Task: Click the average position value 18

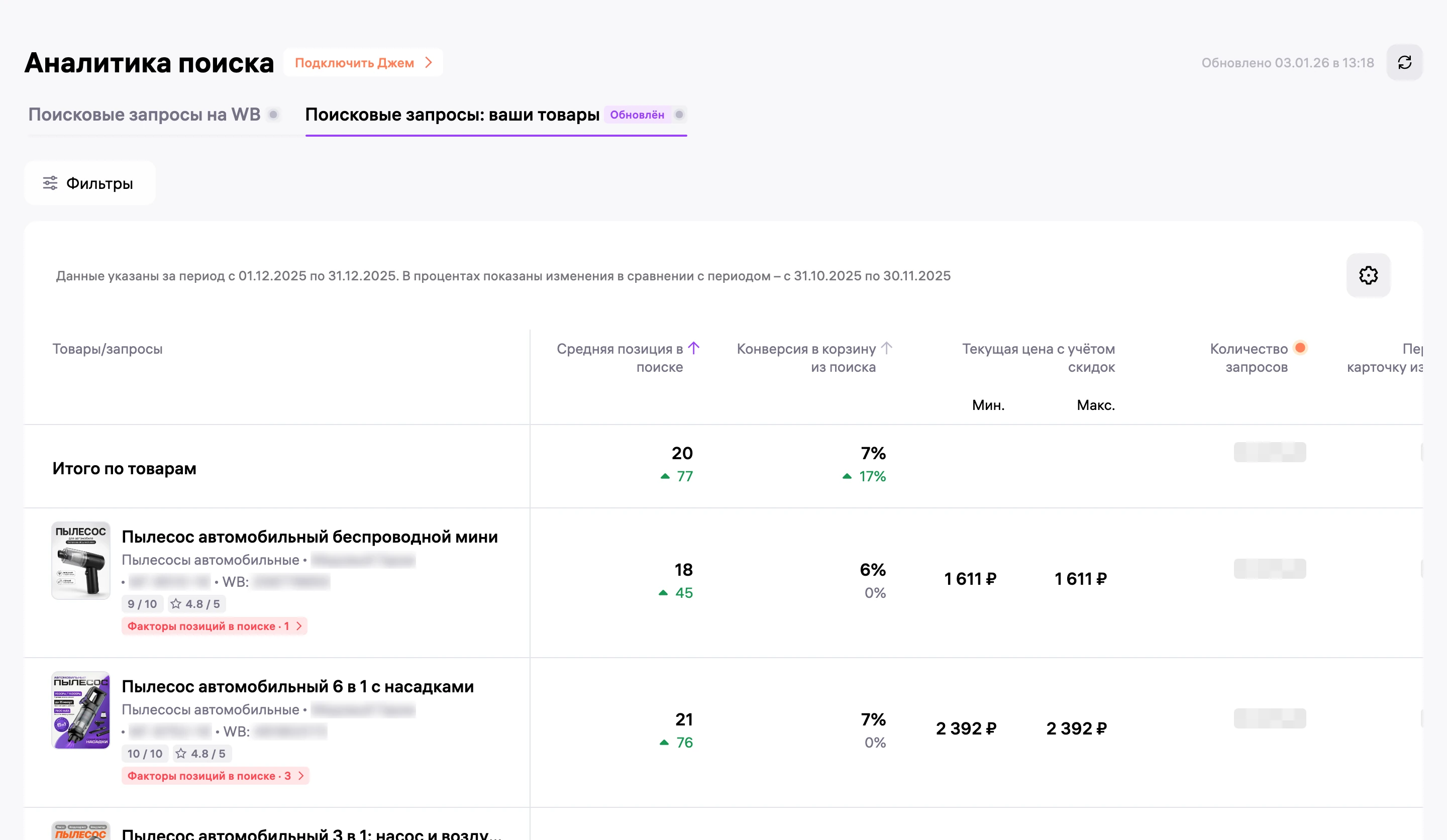Action: coord(683,570)
